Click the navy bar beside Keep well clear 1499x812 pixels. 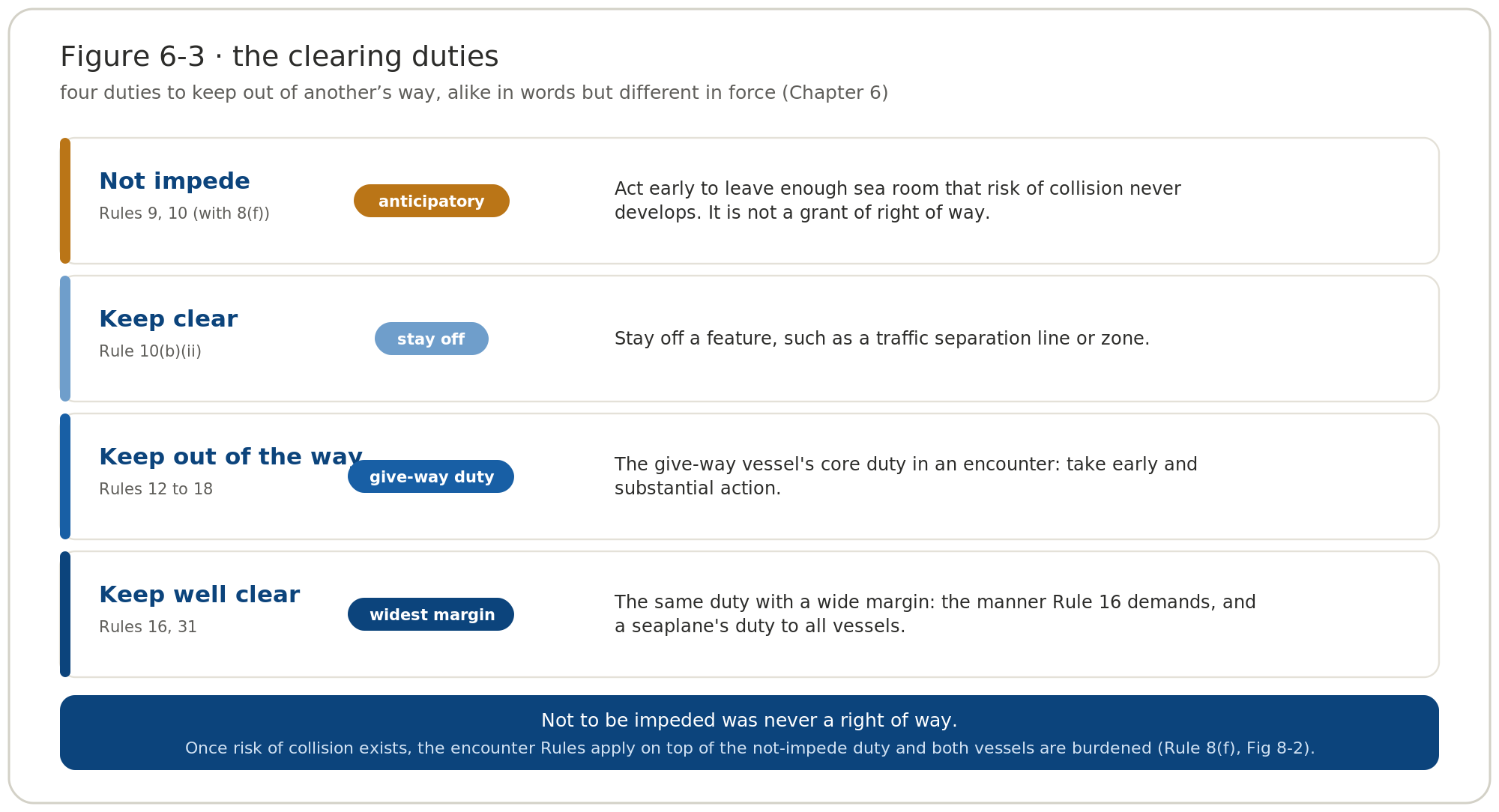pos(65,614)
